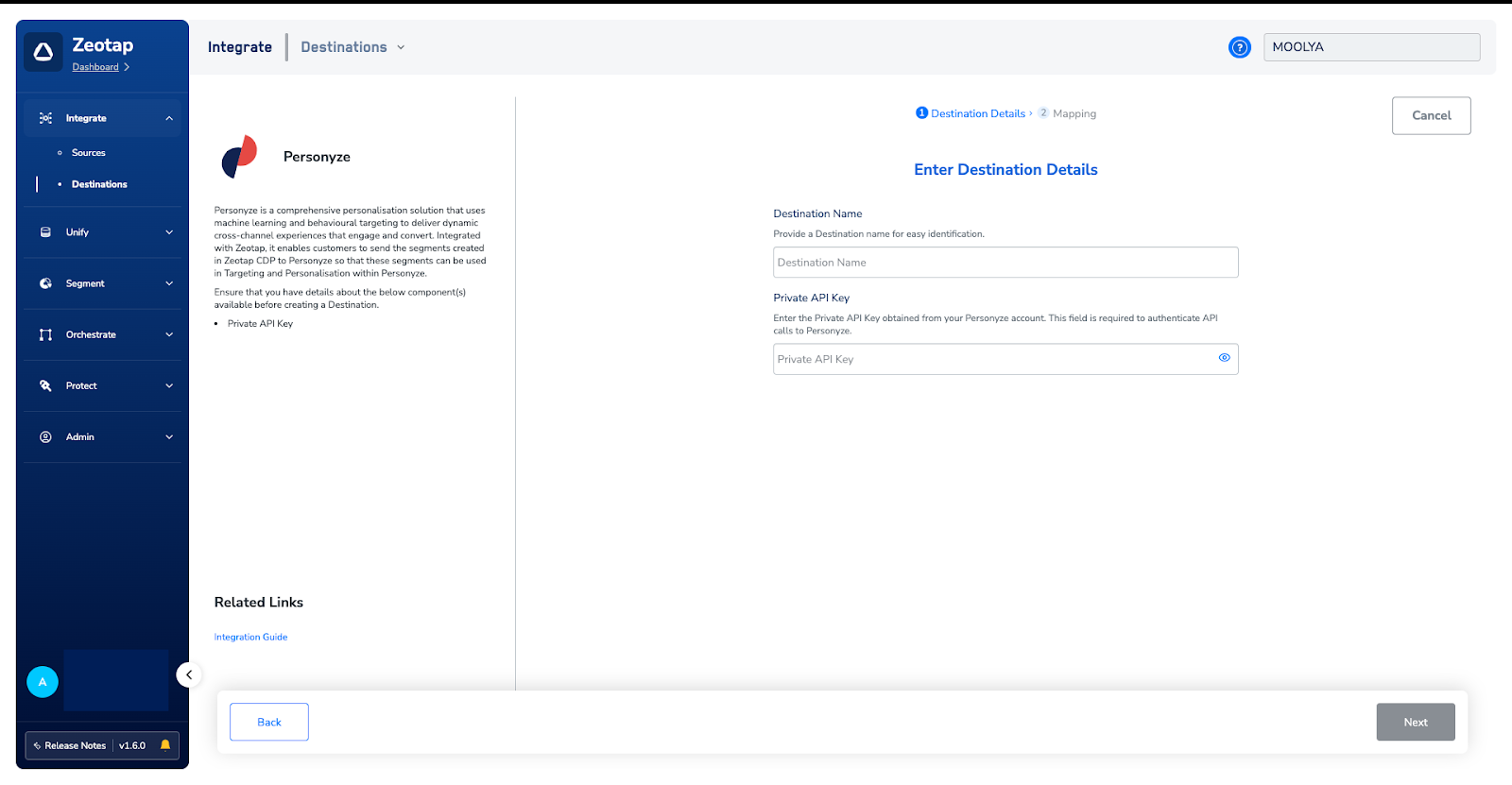Open the Destinations header dropdown

point(352,47)
